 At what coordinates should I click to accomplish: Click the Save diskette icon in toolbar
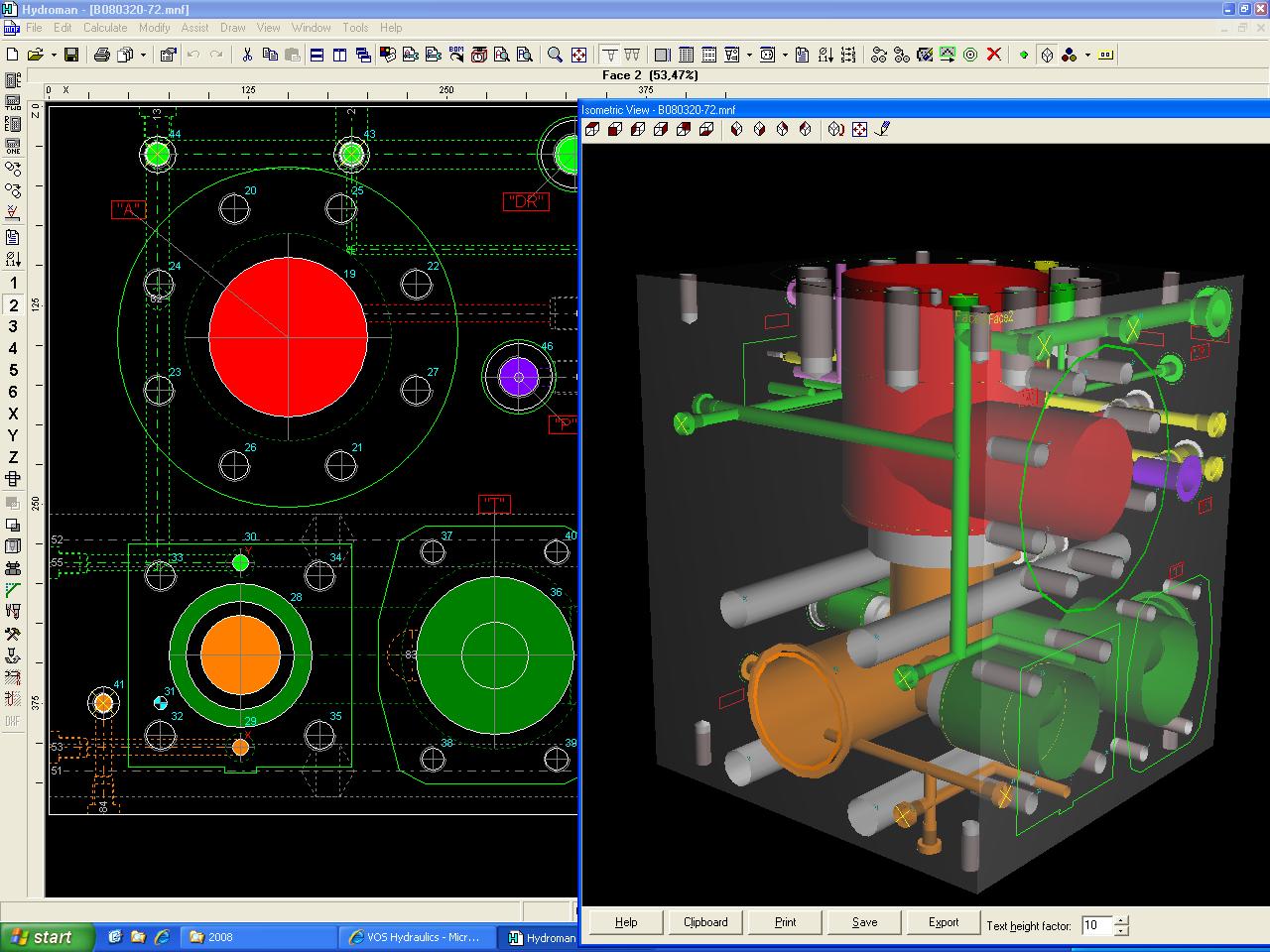[x=71, y=55]
